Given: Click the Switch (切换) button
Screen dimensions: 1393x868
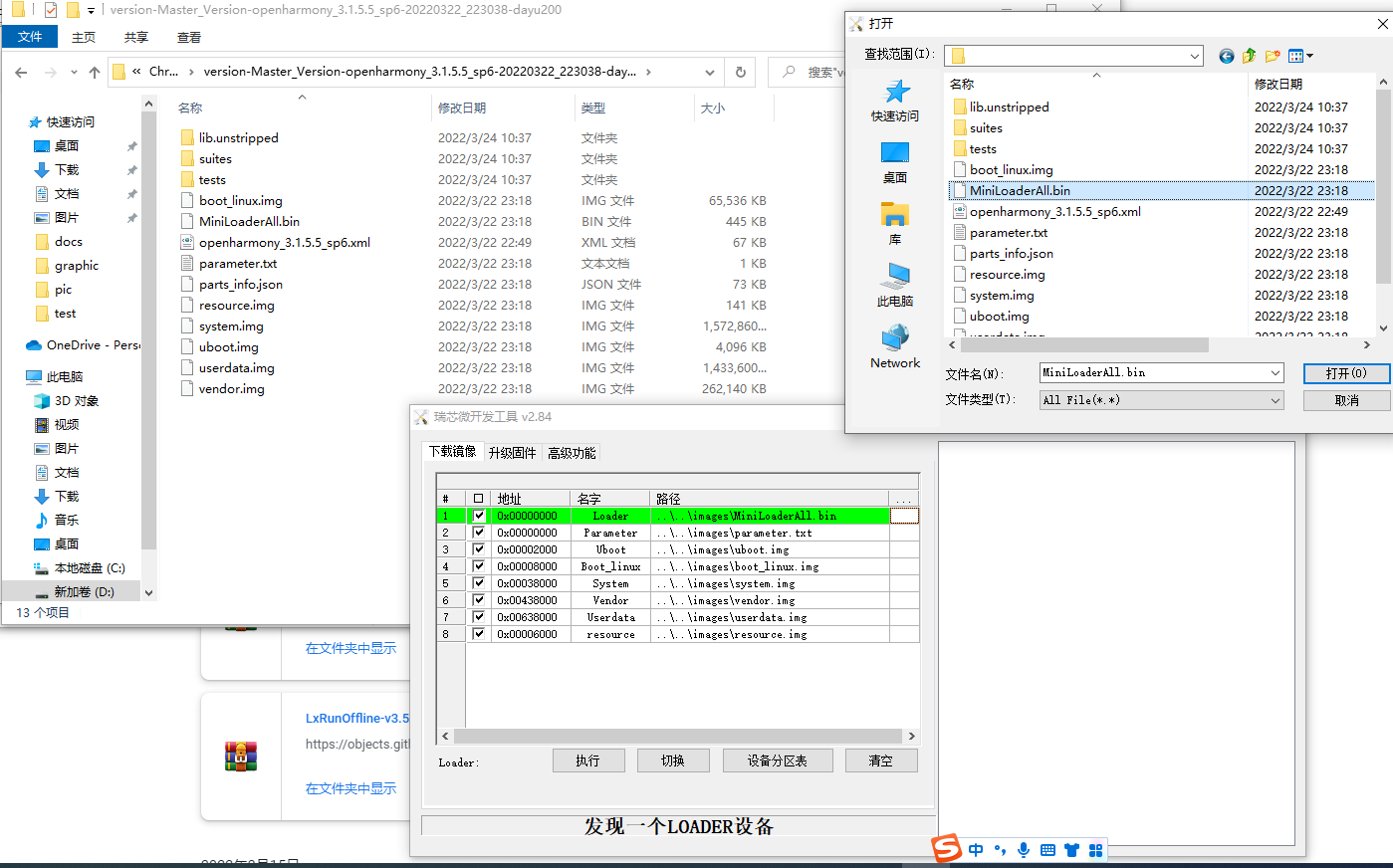Looking at the screenshot, I should pos(673,760).
